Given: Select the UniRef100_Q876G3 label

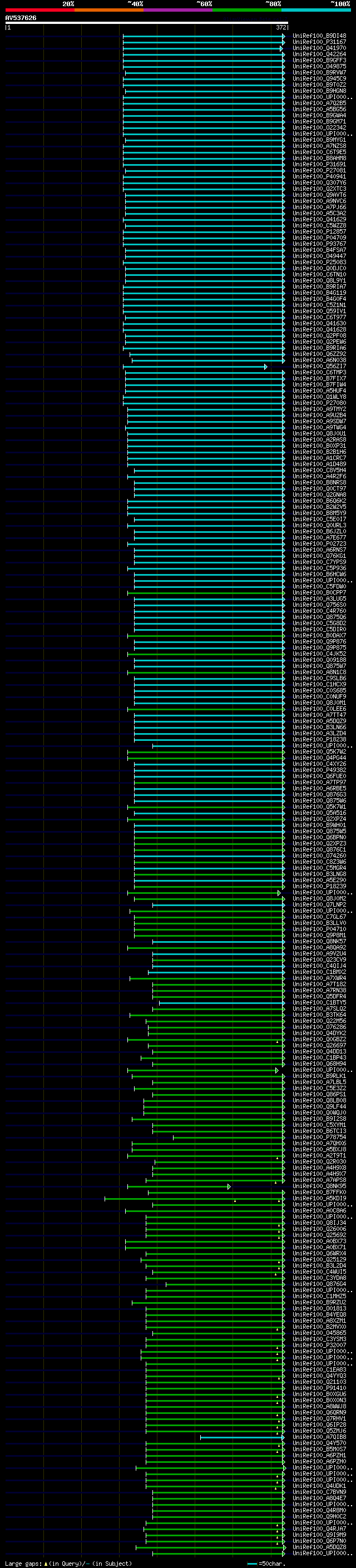Looking at the screenshot, I should pyautogui.click(x=319, y=794).
